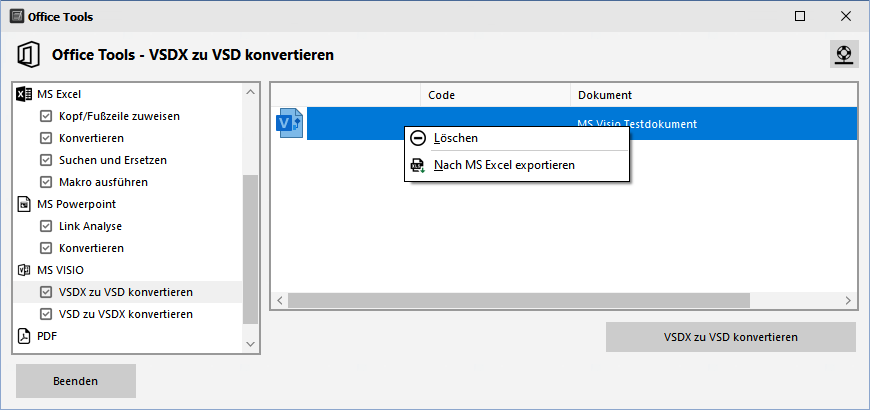Select Löschen from the context menu
The image size is (870, 410).
click(x=517, y=138)
